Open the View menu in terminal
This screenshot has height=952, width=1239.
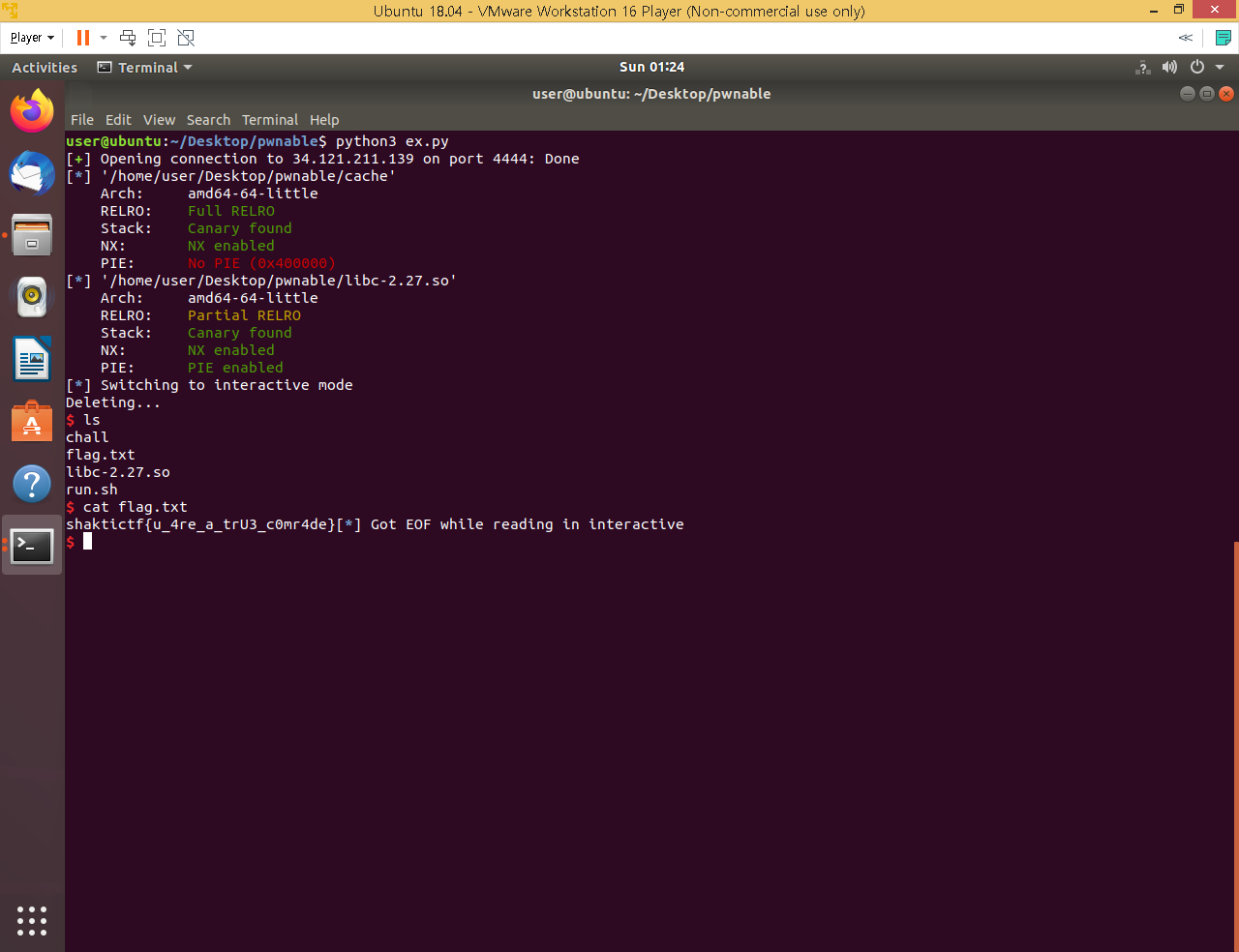[x=159, y=120]
